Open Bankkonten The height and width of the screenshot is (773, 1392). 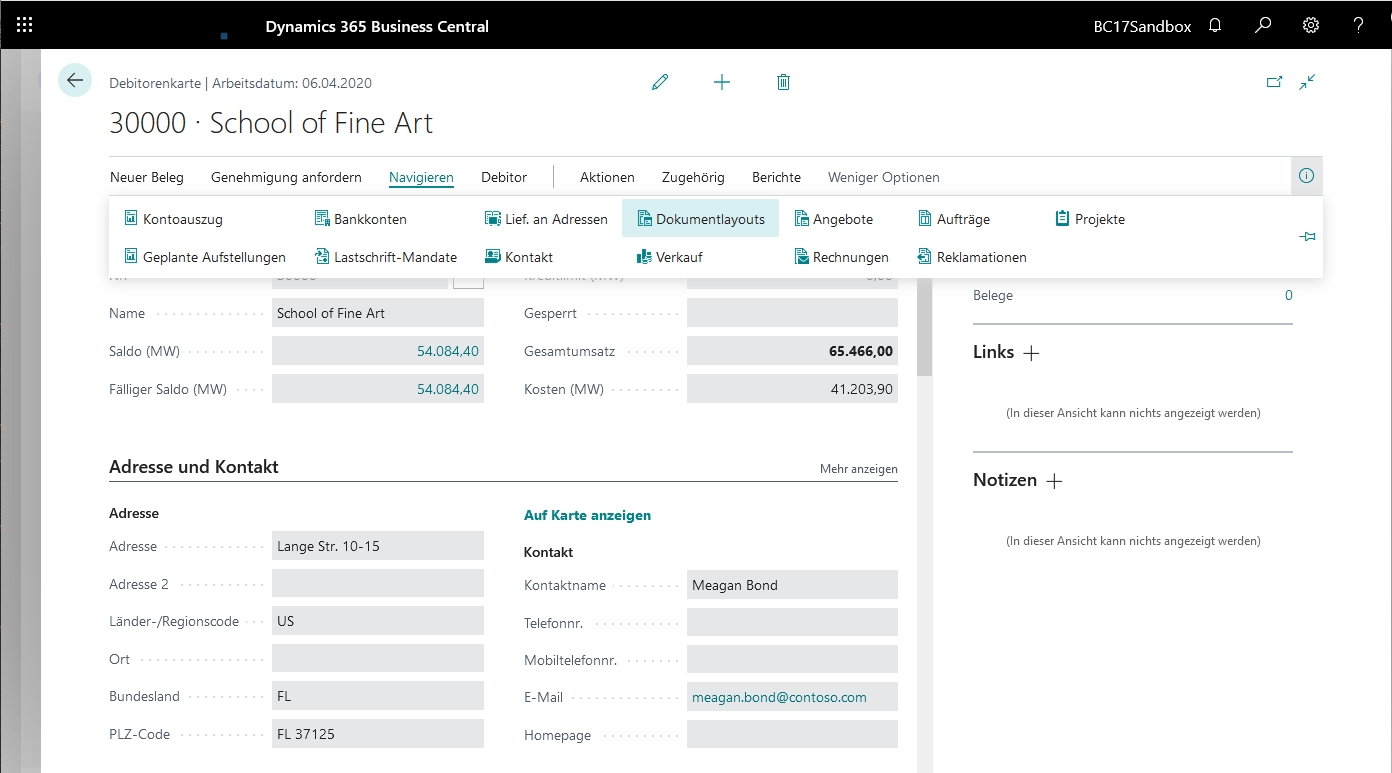pos(361,219)
